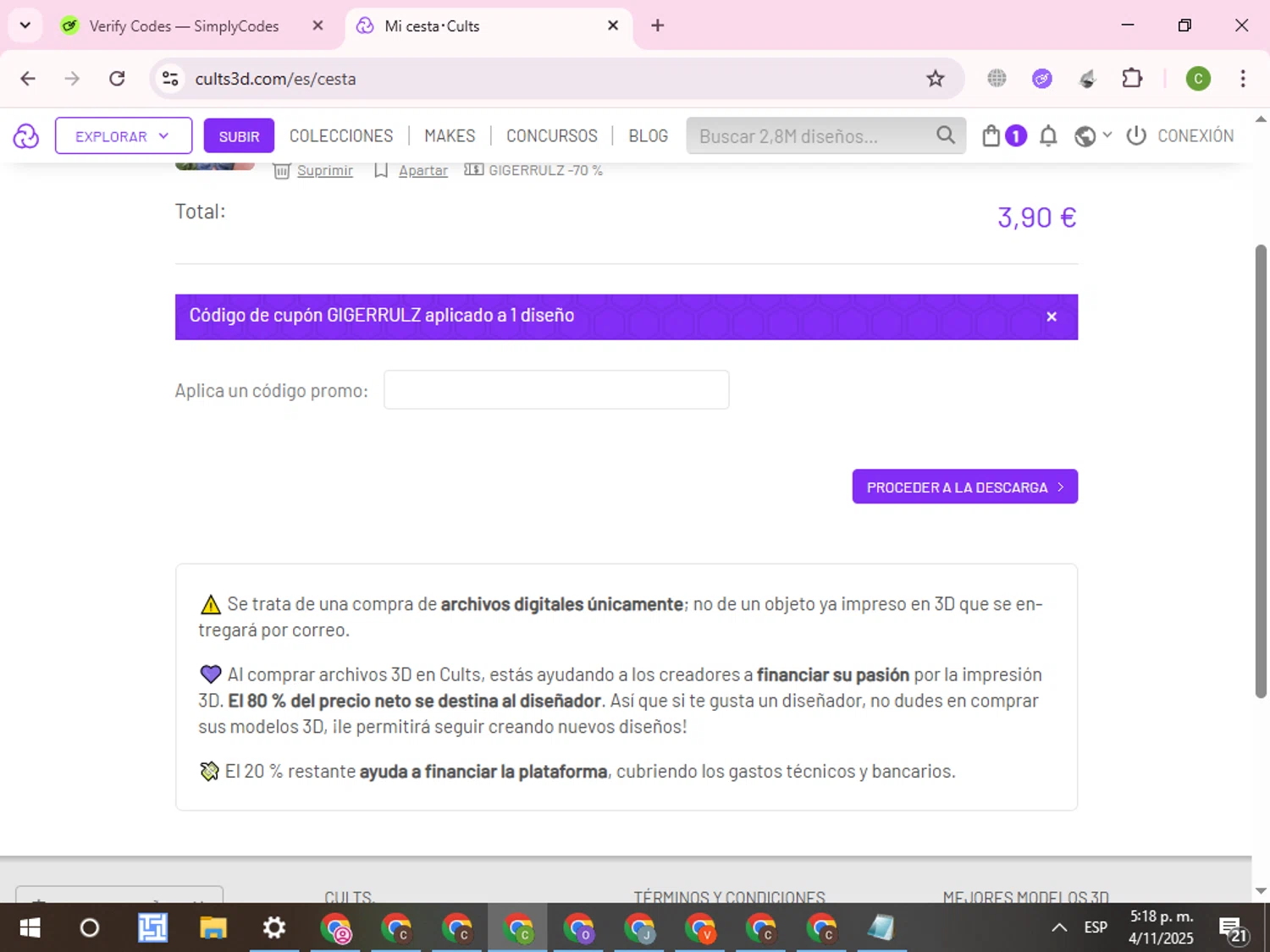Viewport: 1270px width, 952px height.
Task: Click the SUBIR upload button
Action: pos(239,136)
